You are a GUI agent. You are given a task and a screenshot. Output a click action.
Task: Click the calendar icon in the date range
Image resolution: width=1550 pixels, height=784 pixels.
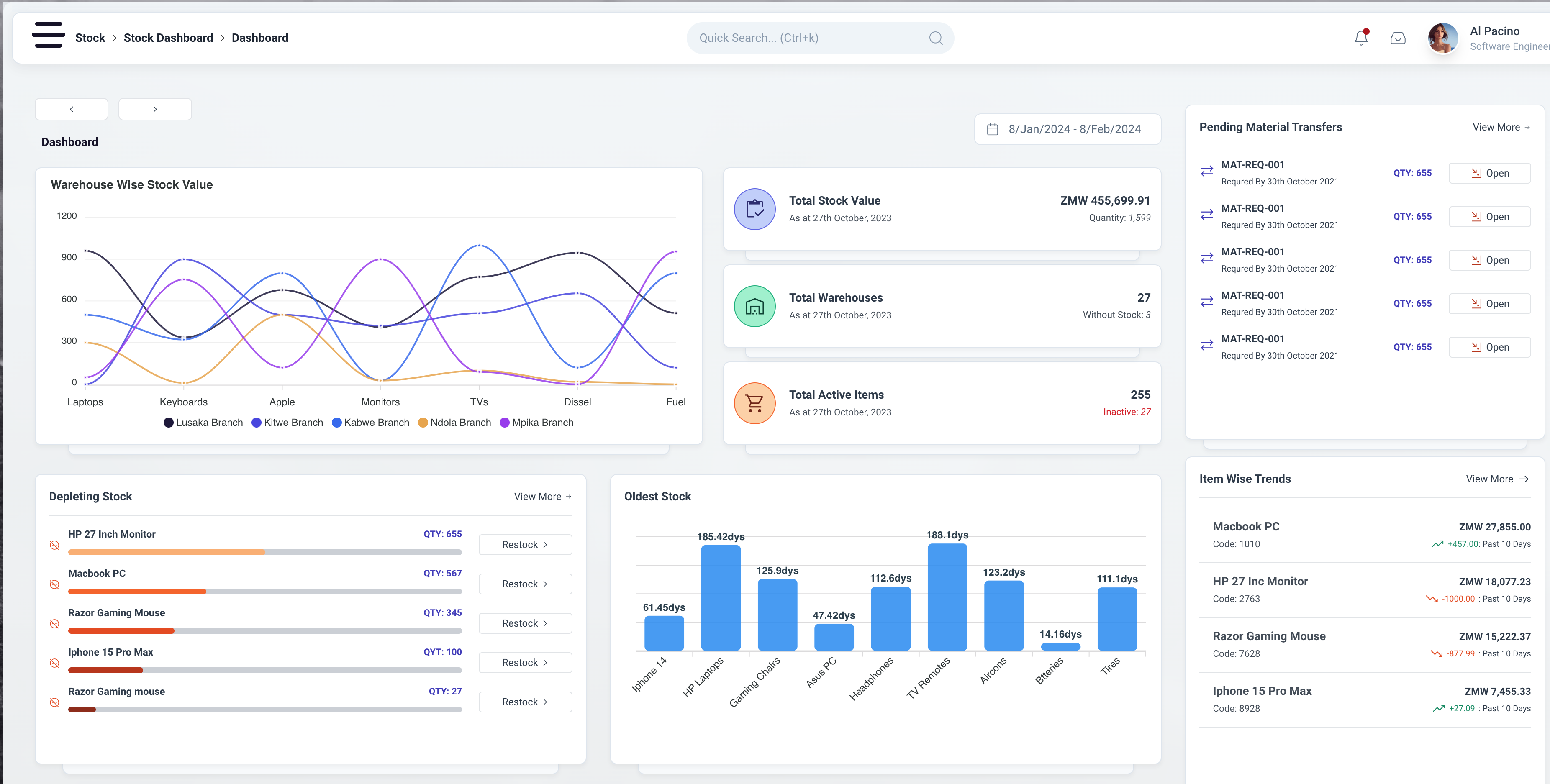[992, 129]
